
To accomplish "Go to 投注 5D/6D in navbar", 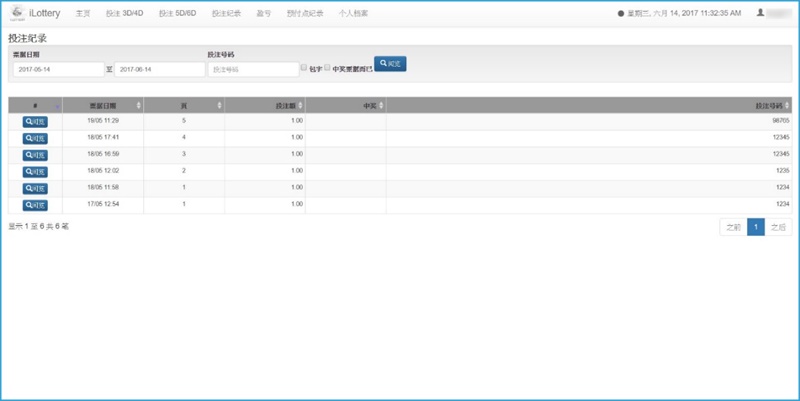I will (x=178, y=14).
